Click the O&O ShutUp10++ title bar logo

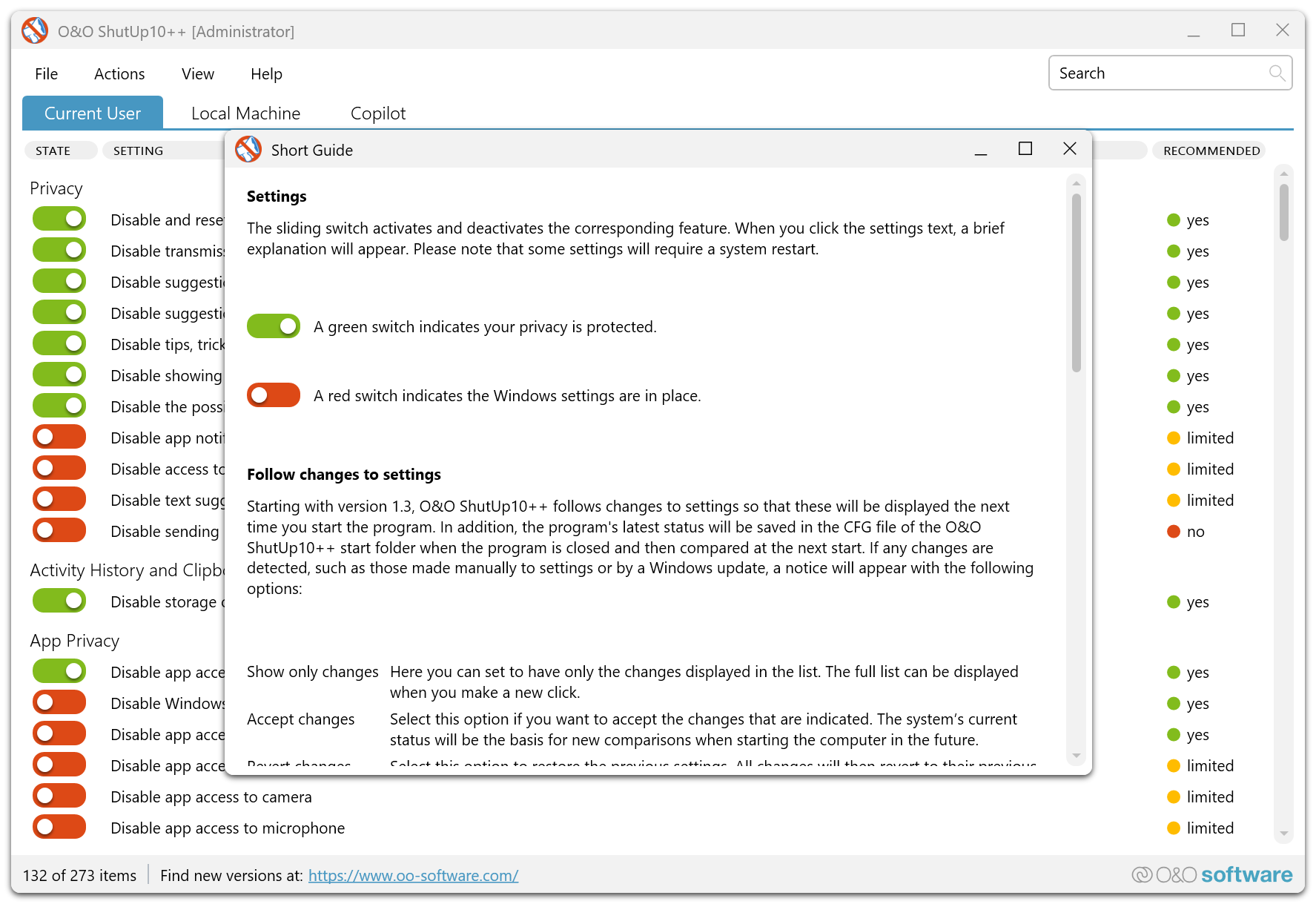pos(35,31)
